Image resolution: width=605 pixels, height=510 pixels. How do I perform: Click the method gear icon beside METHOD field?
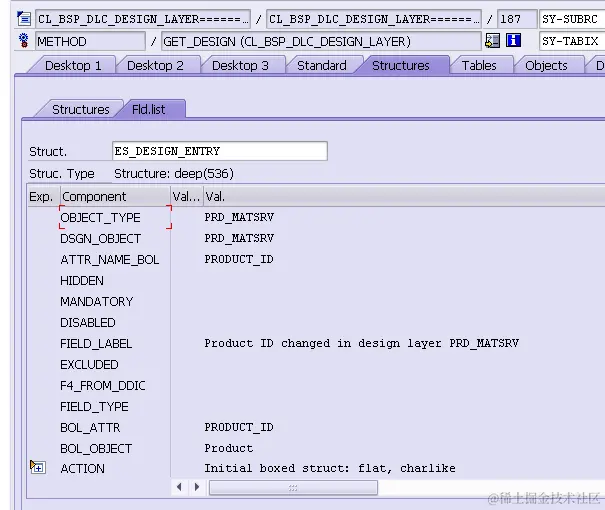point(24,41)
